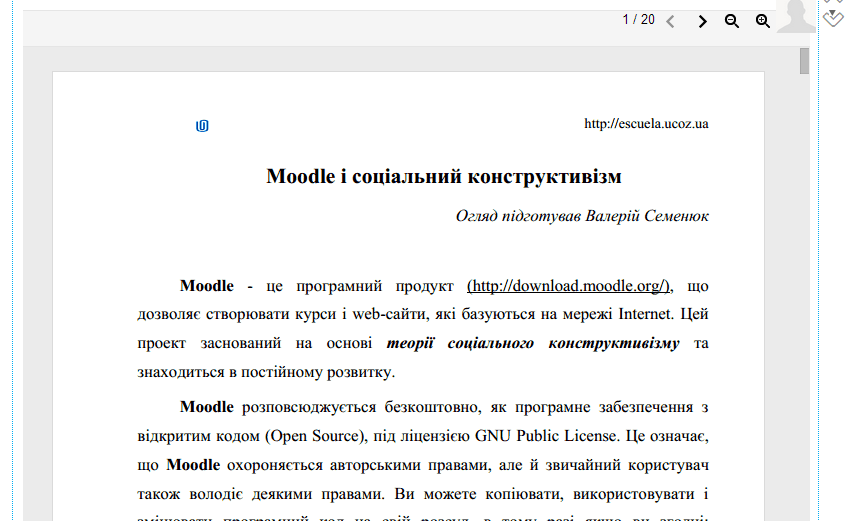Image resolution: width=854 pixels, height=521 pixels.
Task: Click the vertical scrollbar thumb
Action: tap(804, 60)
